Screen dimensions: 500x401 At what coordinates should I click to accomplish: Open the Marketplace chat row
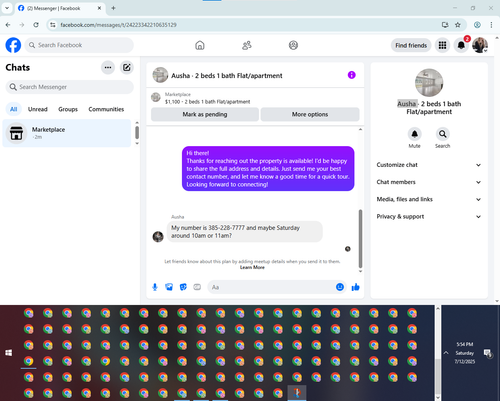(x=67, y=133)
